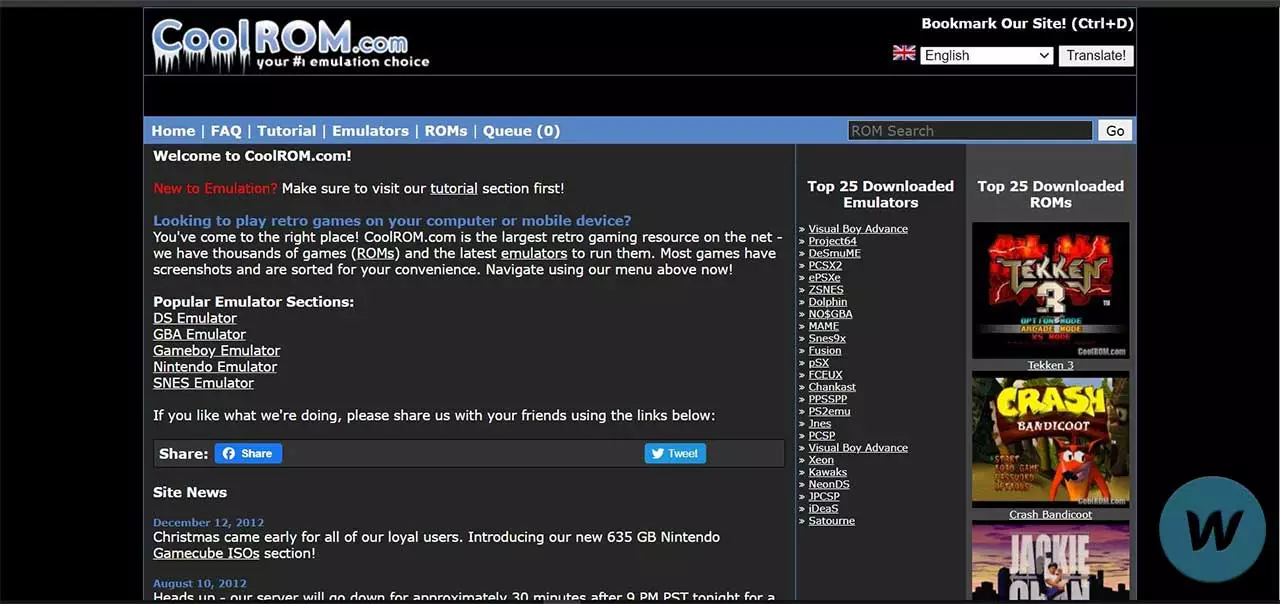Click the Go search button
Image resolution: width=1280 pixels, height=604 pixels.
coord(1115,130)
